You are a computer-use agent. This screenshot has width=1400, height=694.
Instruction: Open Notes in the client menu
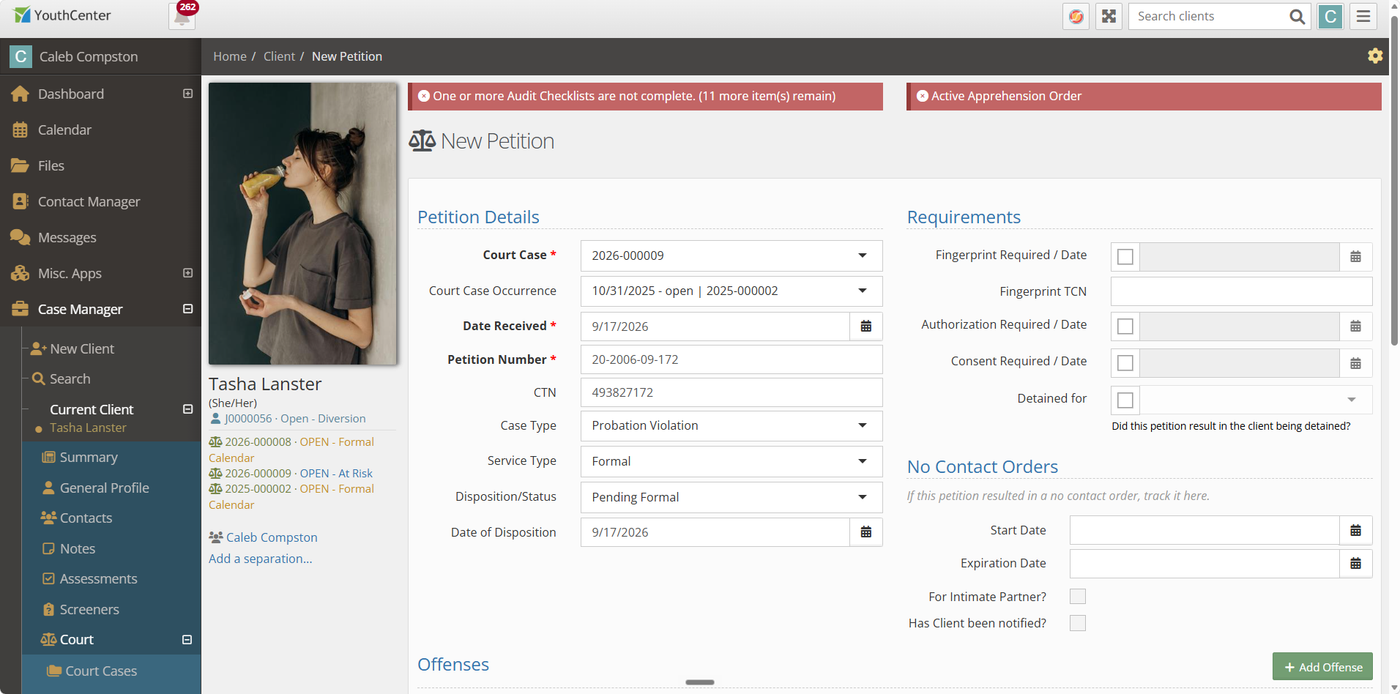(x=77, y=549)
